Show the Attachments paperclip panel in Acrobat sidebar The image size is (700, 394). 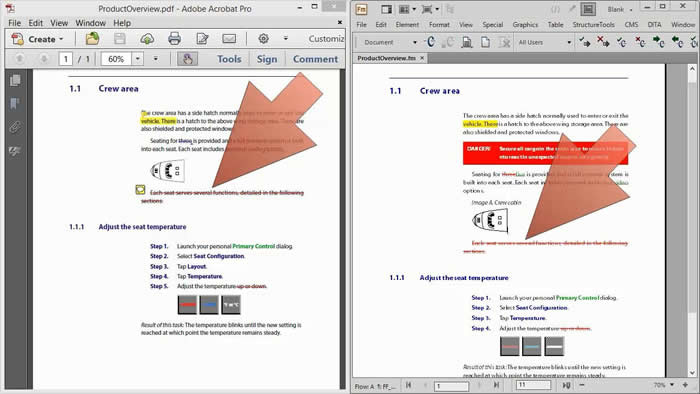(x=15, y=128)
